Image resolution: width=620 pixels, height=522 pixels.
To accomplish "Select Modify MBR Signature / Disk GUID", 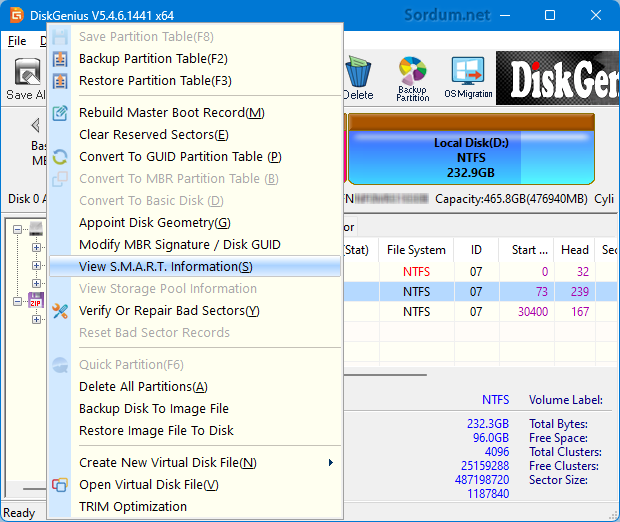I will (x=195, y=245).
